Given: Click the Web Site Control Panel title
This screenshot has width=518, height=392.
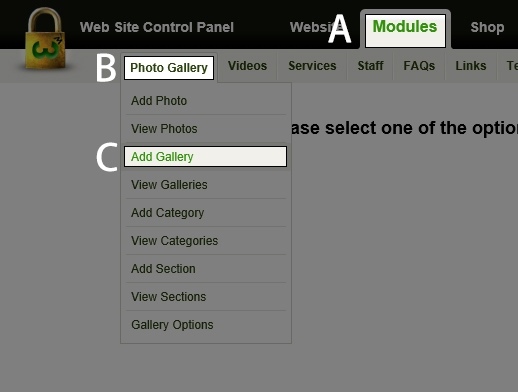Looking at the screenshot, I should 157,27.
